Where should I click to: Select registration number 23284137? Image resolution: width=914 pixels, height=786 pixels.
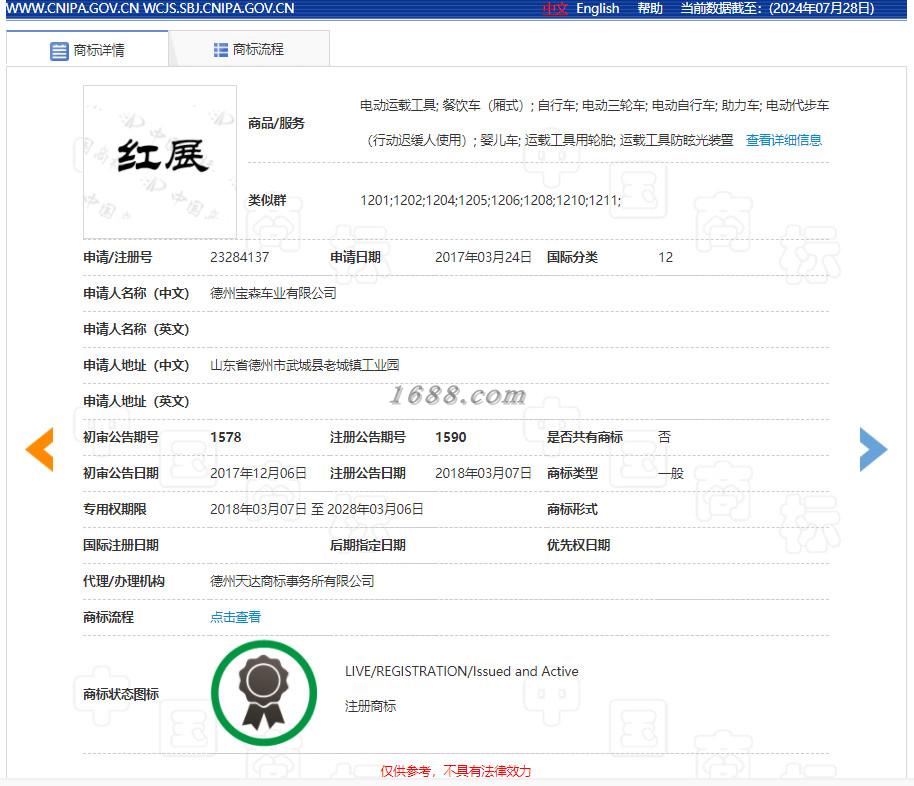click(x=240, y=257)
